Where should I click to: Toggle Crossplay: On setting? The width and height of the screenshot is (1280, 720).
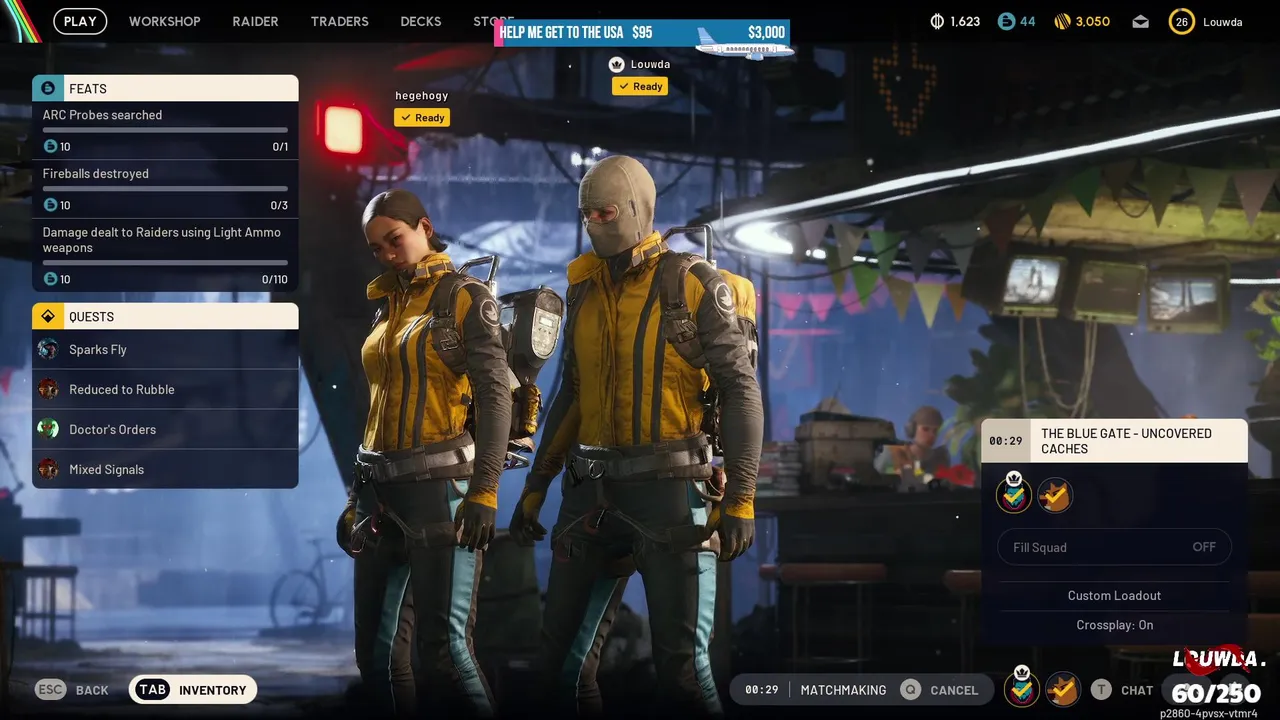(1114, 625)
